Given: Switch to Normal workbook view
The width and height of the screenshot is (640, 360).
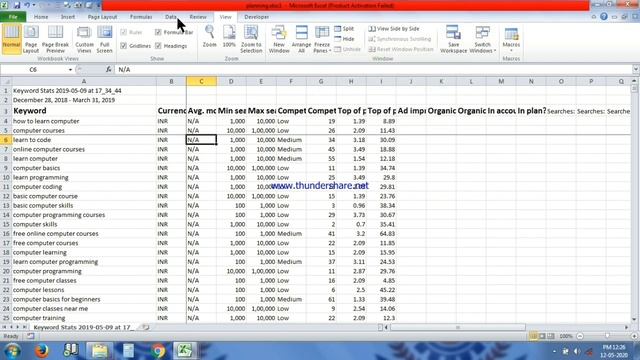Looking at the screenshot, I should pos(11,39).
